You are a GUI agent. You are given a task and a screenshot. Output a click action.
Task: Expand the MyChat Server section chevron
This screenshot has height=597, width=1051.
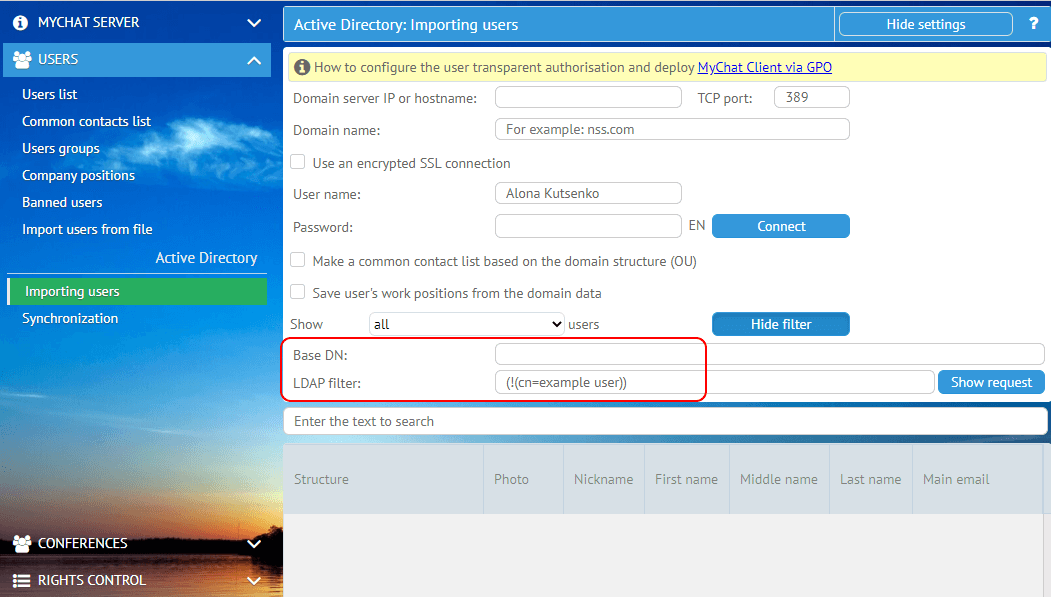click(x=253, y=22)
